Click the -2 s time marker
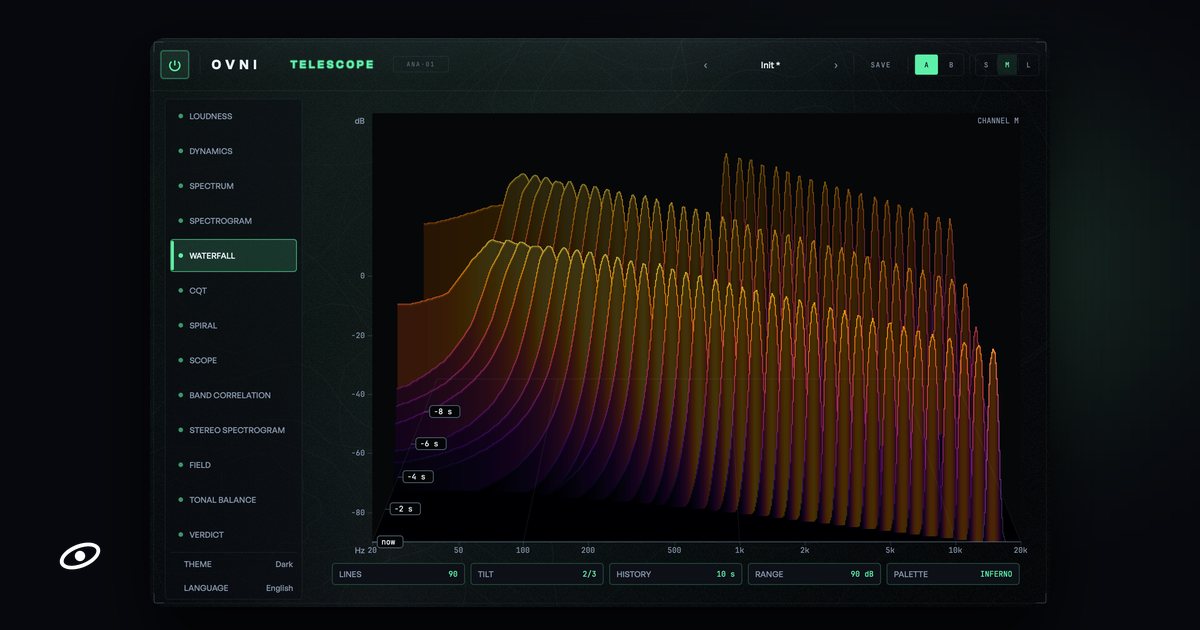1200x630 pixels. [405, 509]
